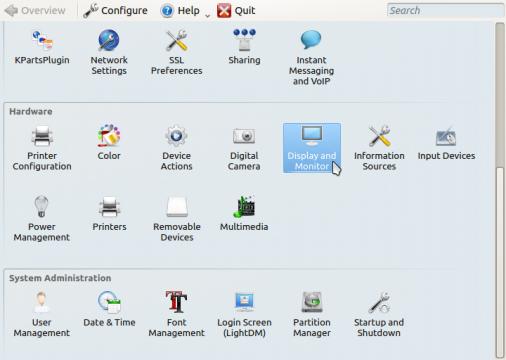506x360 pixels.
Task: Open Power Management
Action: (x=42, y=219)
